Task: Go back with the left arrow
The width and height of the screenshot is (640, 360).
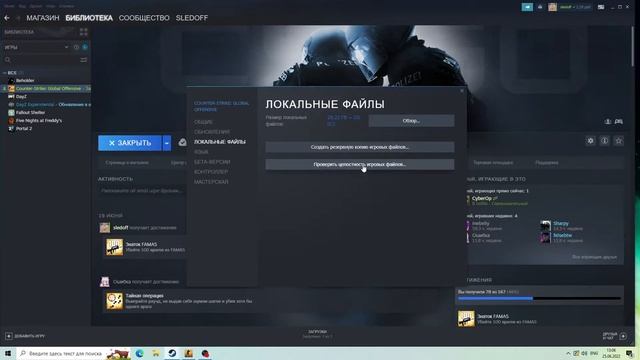Action: click(7, 18)
